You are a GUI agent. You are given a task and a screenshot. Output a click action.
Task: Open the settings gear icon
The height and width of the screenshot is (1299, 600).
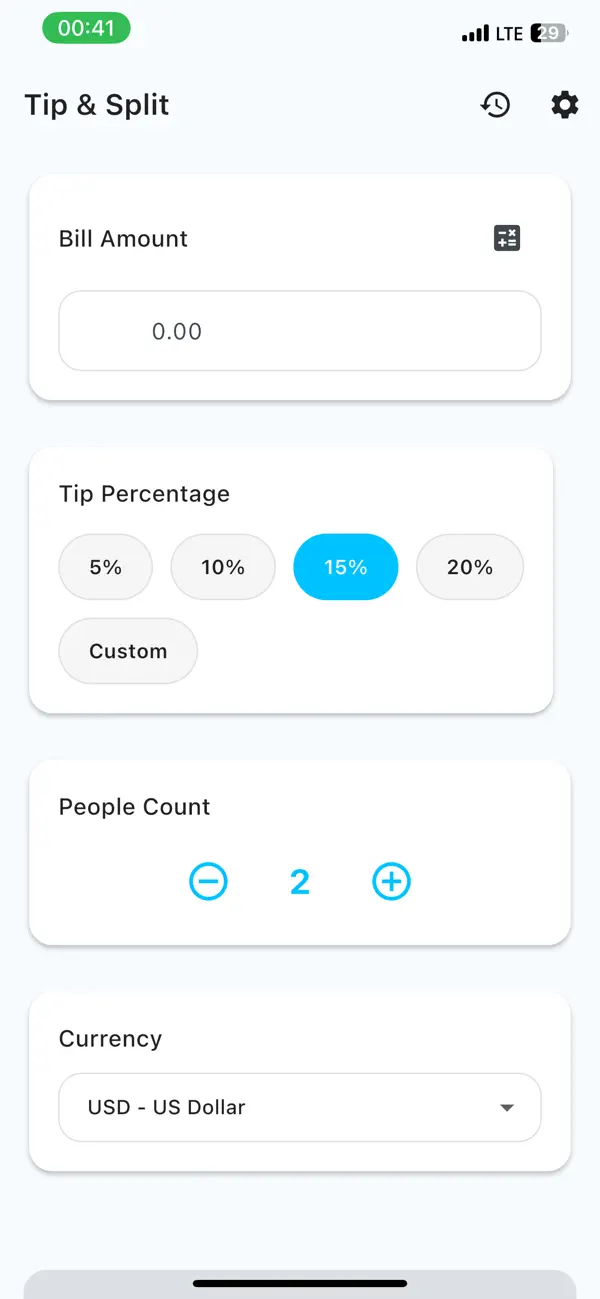564,104
